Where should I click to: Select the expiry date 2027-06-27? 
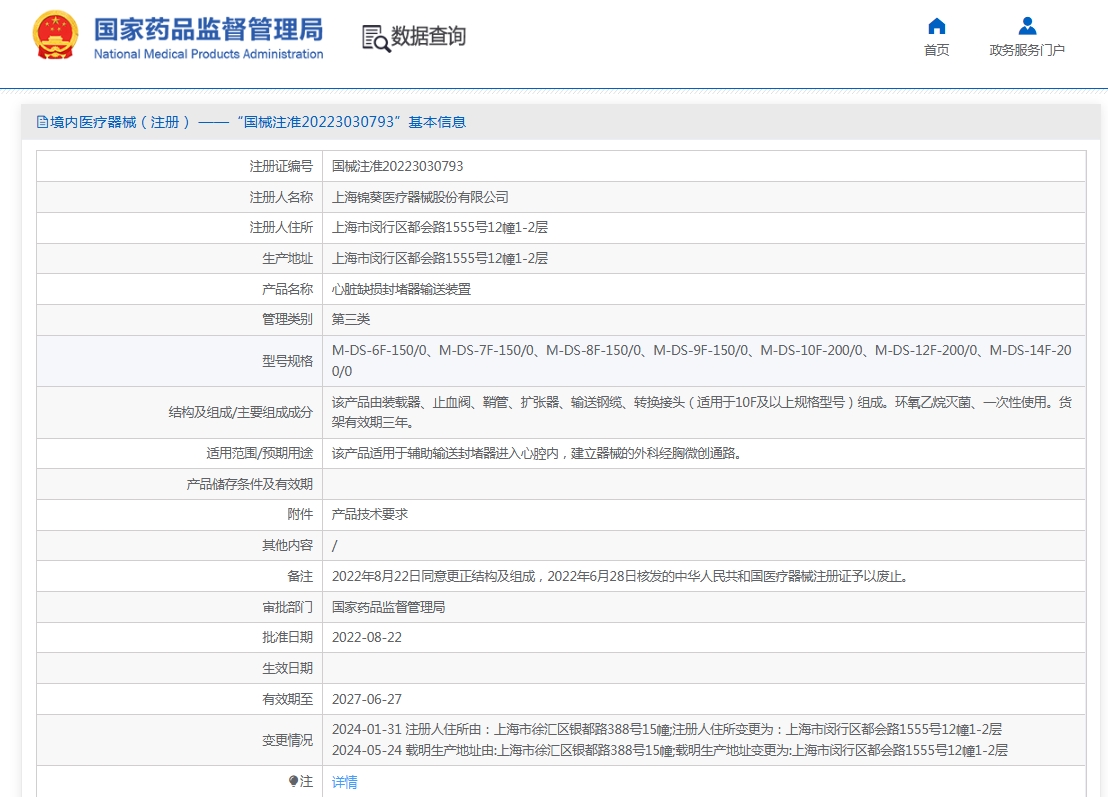tap(367, 699)
